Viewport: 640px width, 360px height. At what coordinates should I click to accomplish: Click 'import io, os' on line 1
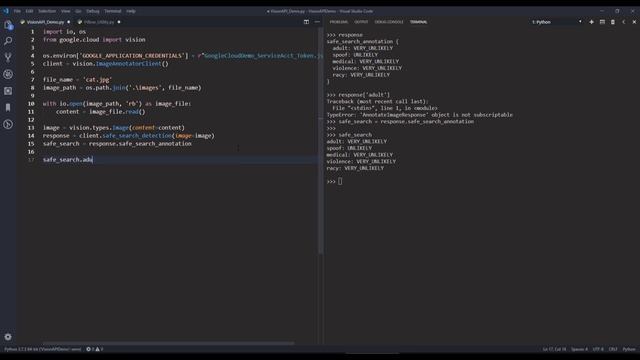(x=64, y=31)
